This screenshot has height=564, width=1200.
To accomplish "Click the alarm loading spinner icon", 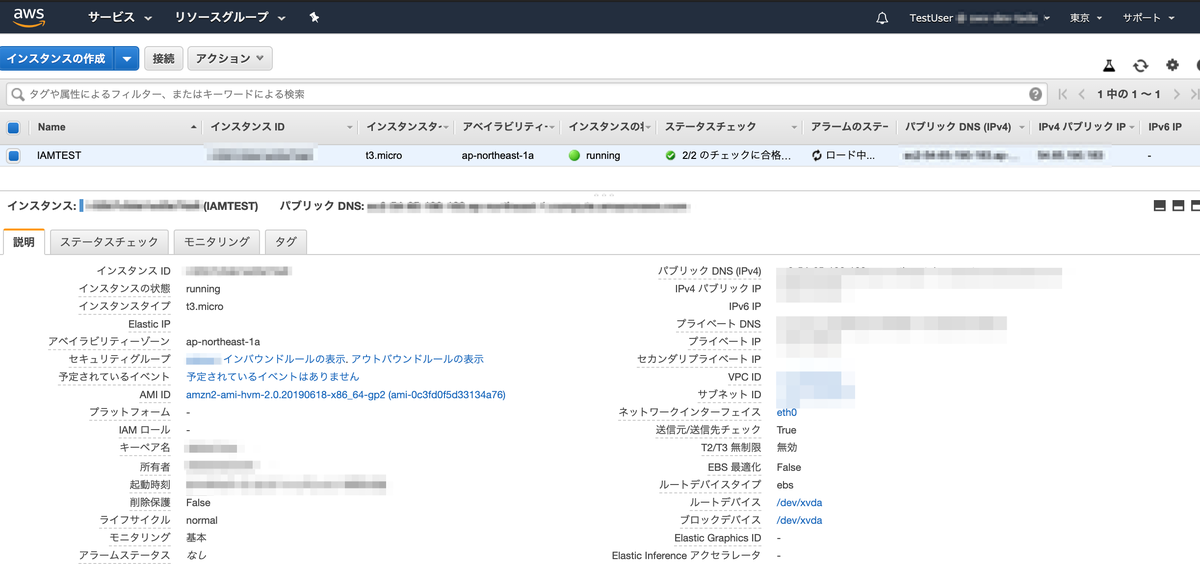I will 817,156.
